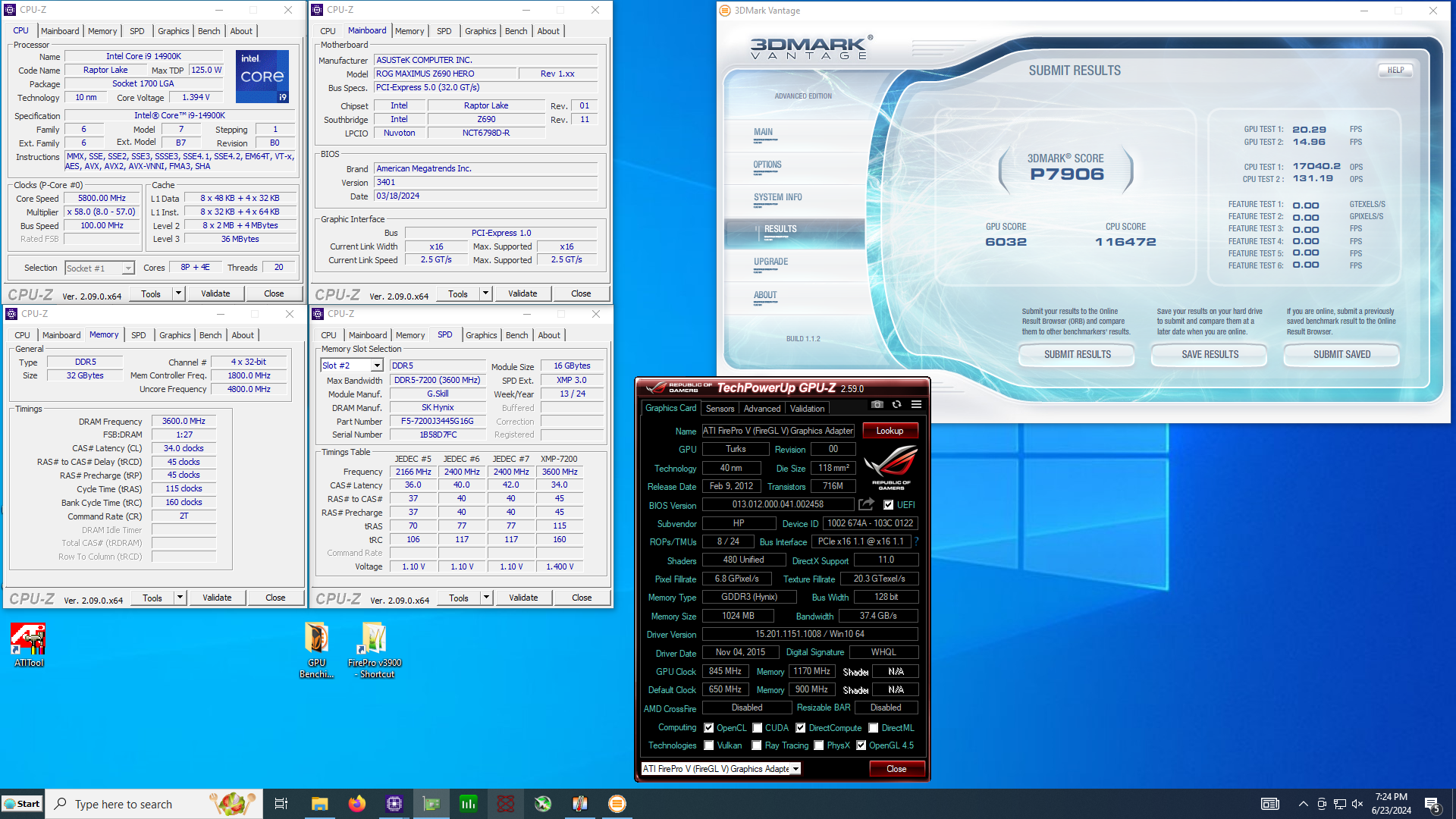The height and width of the screenshot is (819, 1456).
Task: Click the volume muted tray icon
Action: (1357, 804)
